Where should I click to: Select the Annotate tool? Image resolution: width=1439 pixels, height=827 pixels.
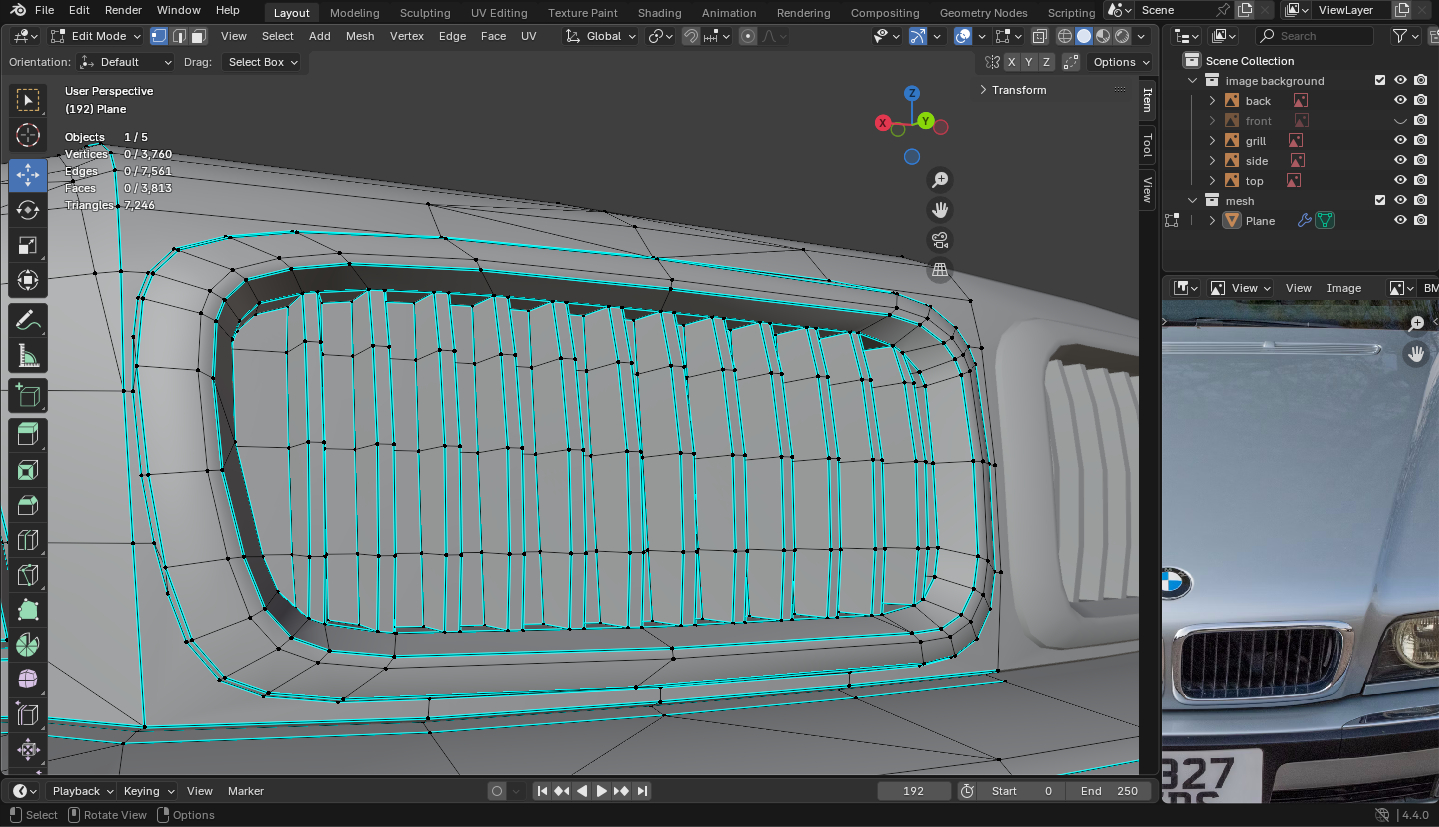tap(28, 321)
